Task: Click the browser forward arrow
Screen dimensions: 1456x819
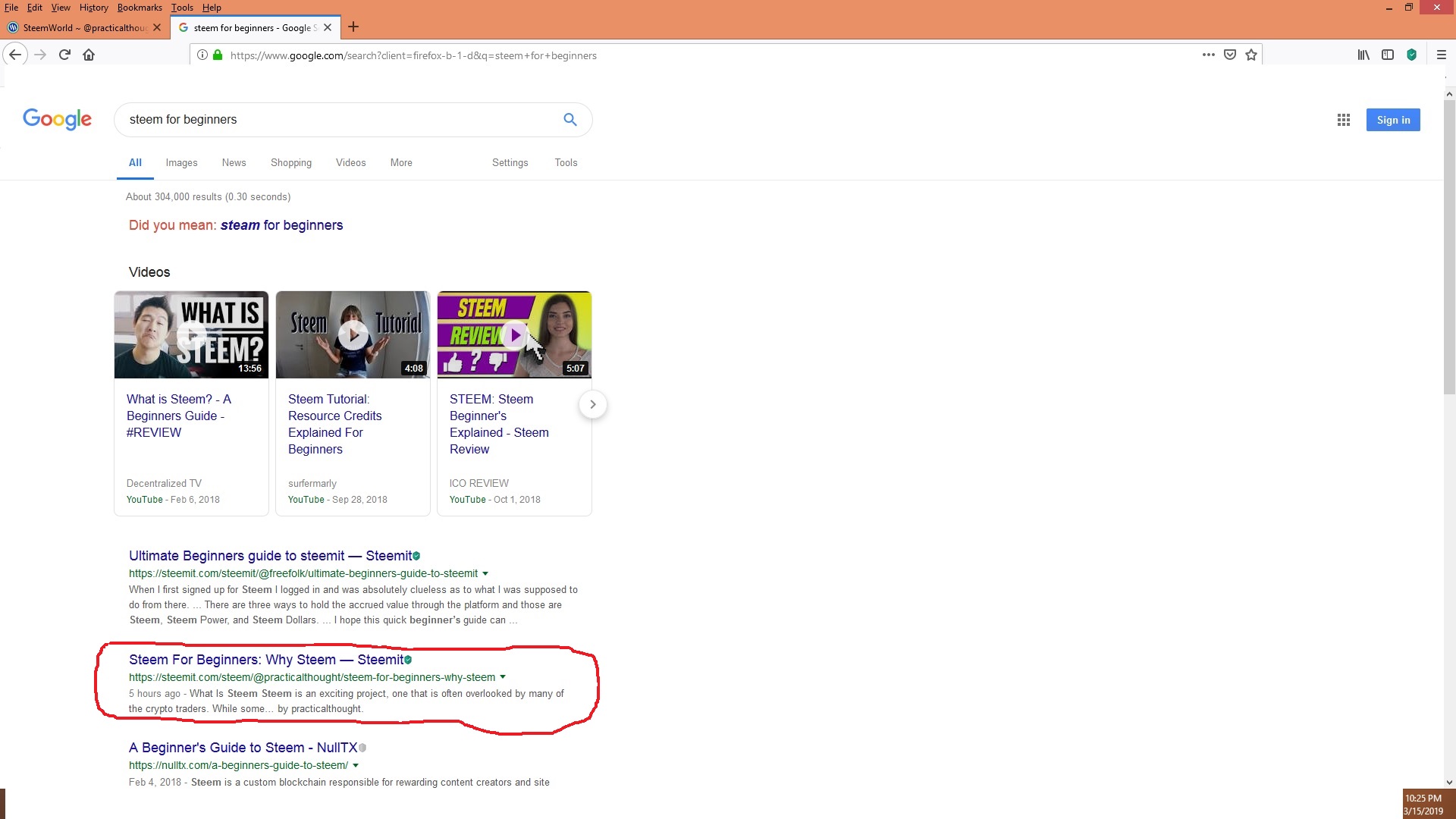Action: pos(40,55)
